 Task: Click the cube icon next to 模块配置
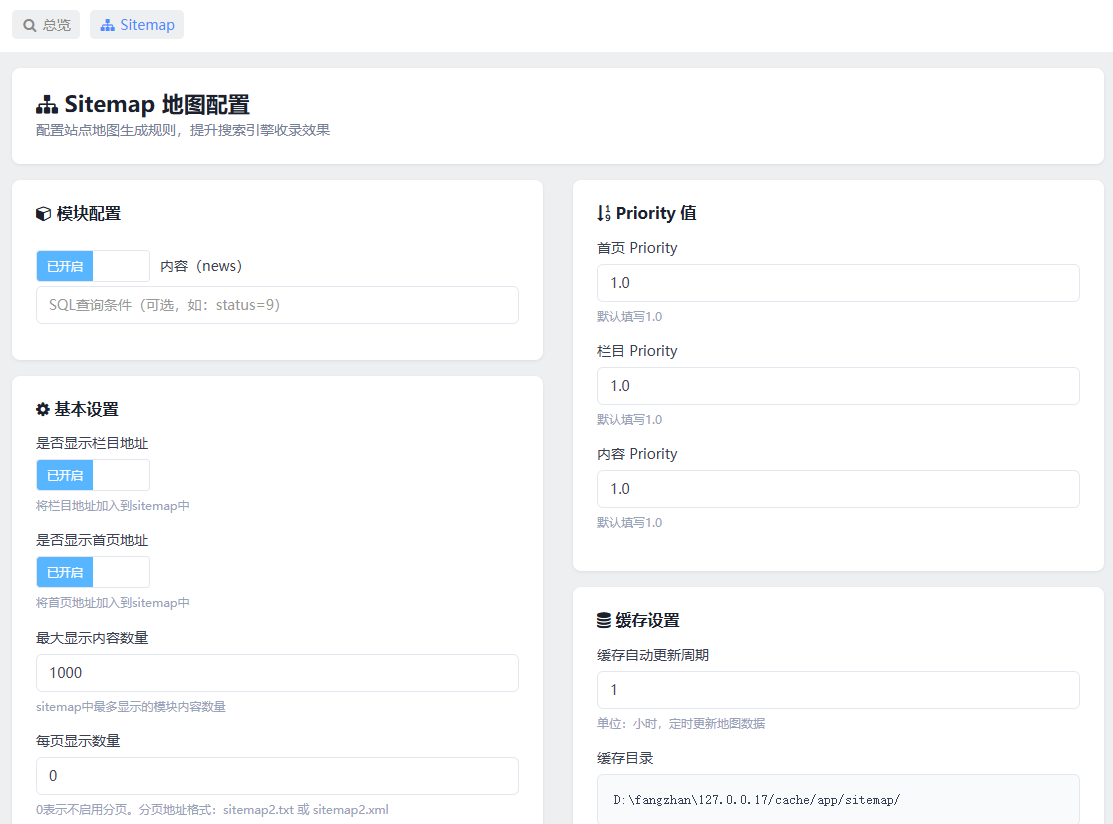click(43, 214)
